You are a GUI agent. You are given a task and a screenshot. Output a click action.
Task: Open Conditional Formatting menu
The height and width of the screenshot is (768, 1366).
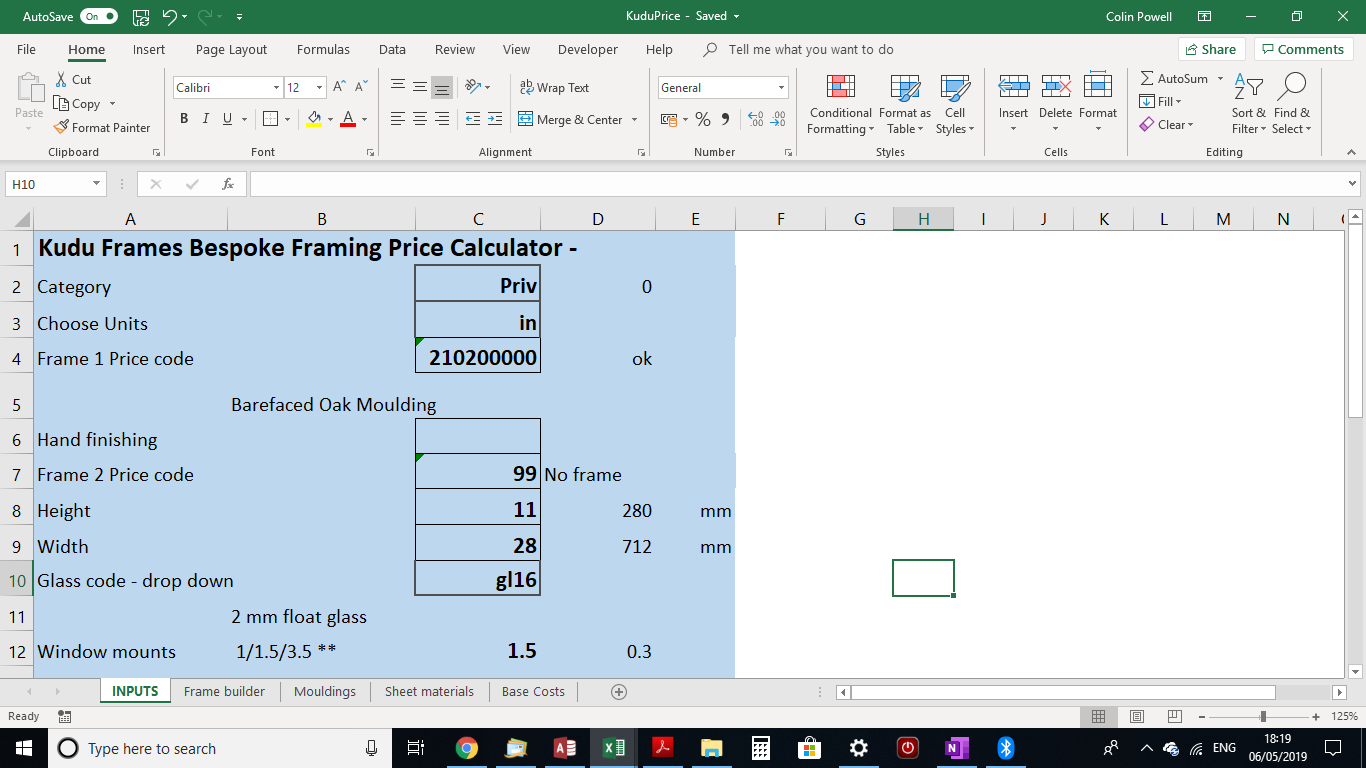841,104
